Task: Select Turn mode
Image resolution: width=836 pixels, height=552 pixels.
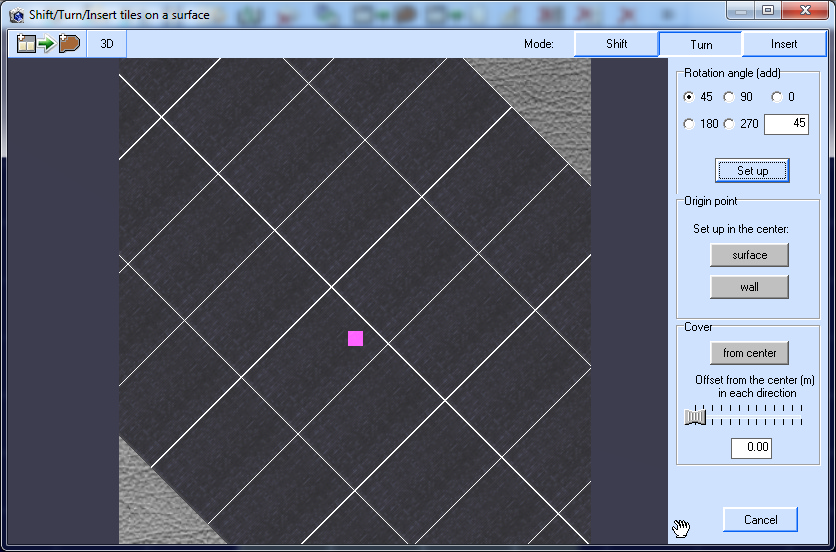Action: [701, 44]
